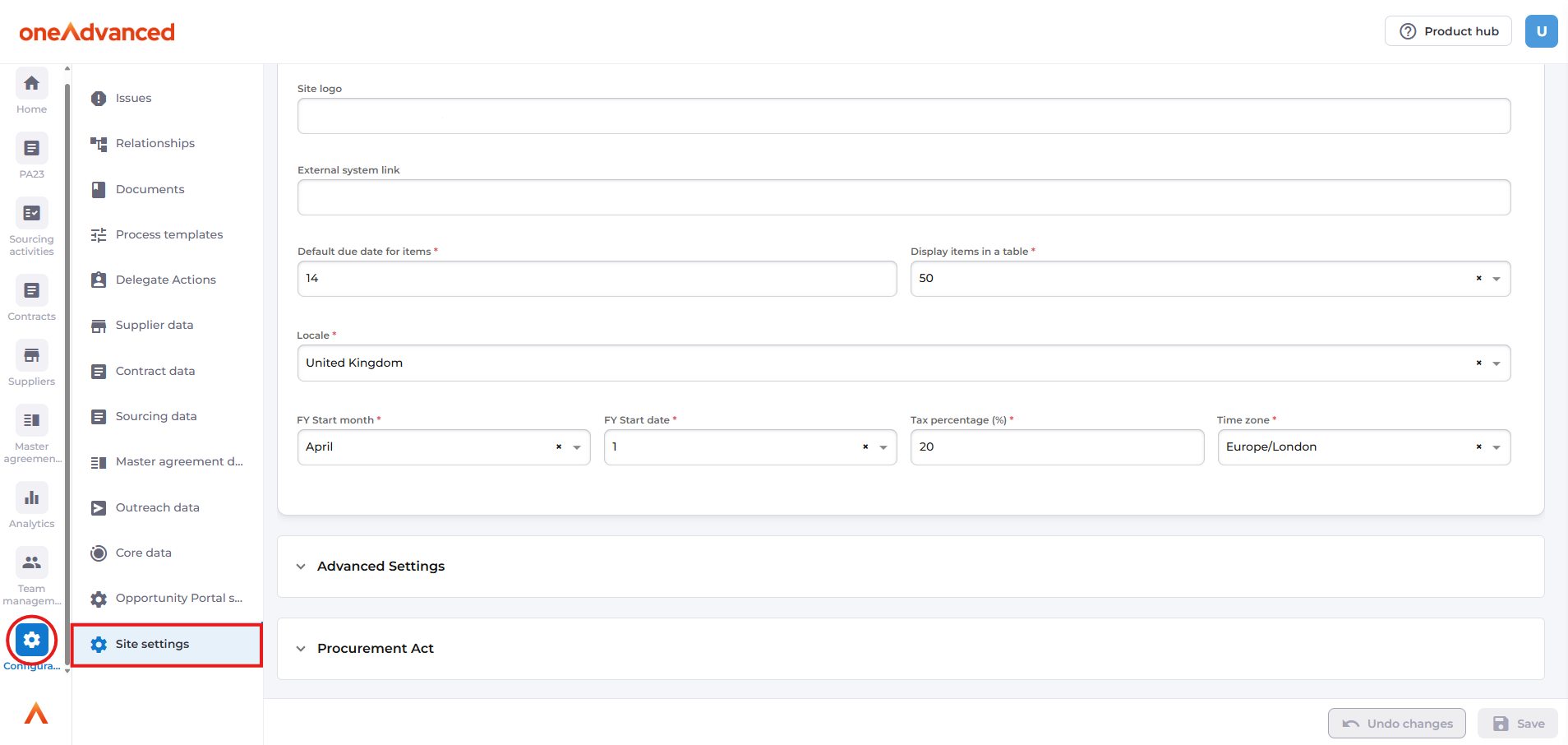Open Team management people icon
The width and height of the screenshot is (1568, 745).
point(31,563)
